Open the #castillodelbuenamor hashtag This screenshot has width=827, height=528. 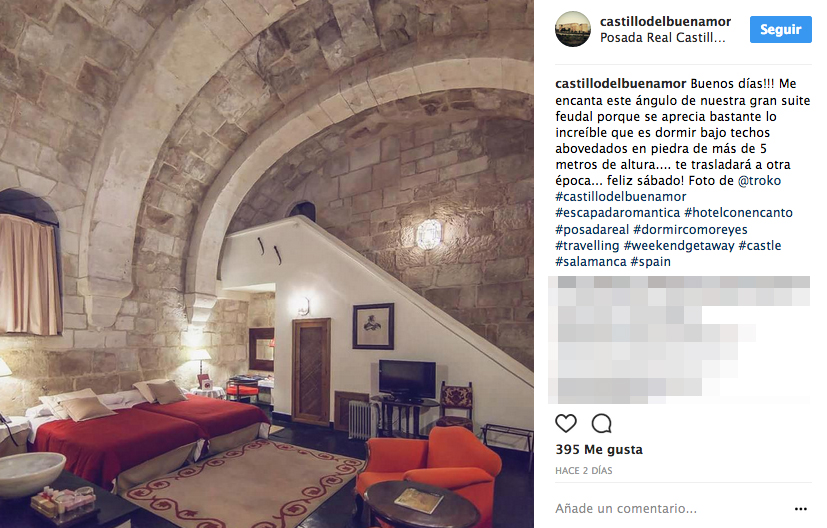pos(620,197)
